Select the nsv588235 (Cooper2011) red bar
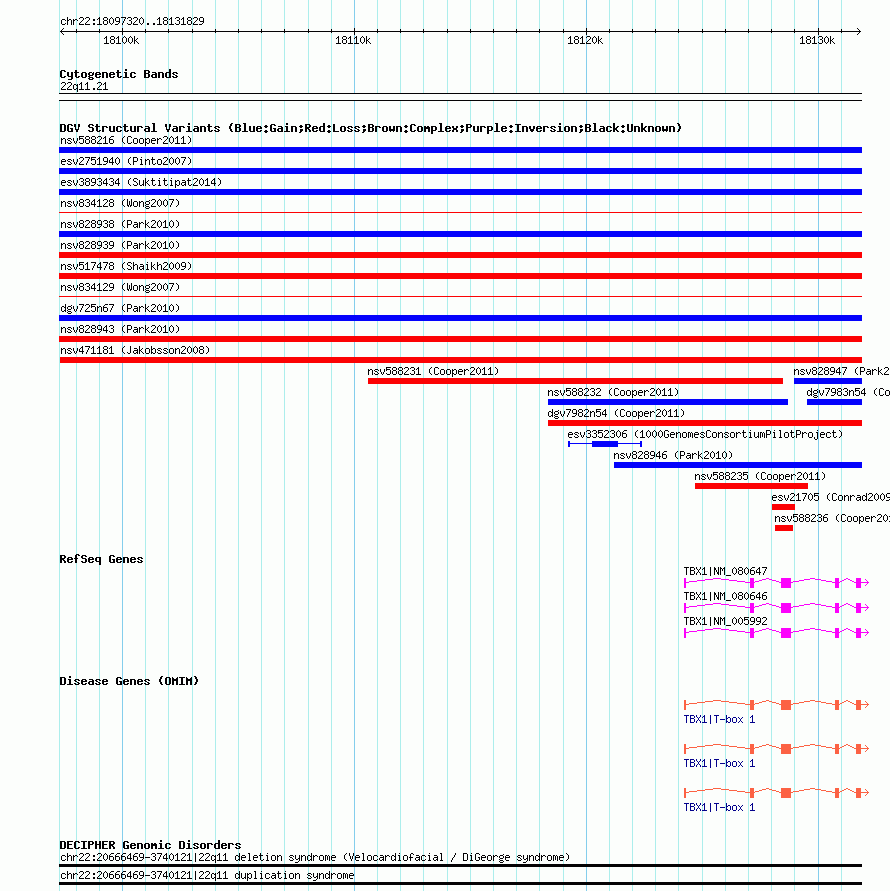The height and width of the screenshot is (891, 890). pyautogui.click(x=751, y=486)
